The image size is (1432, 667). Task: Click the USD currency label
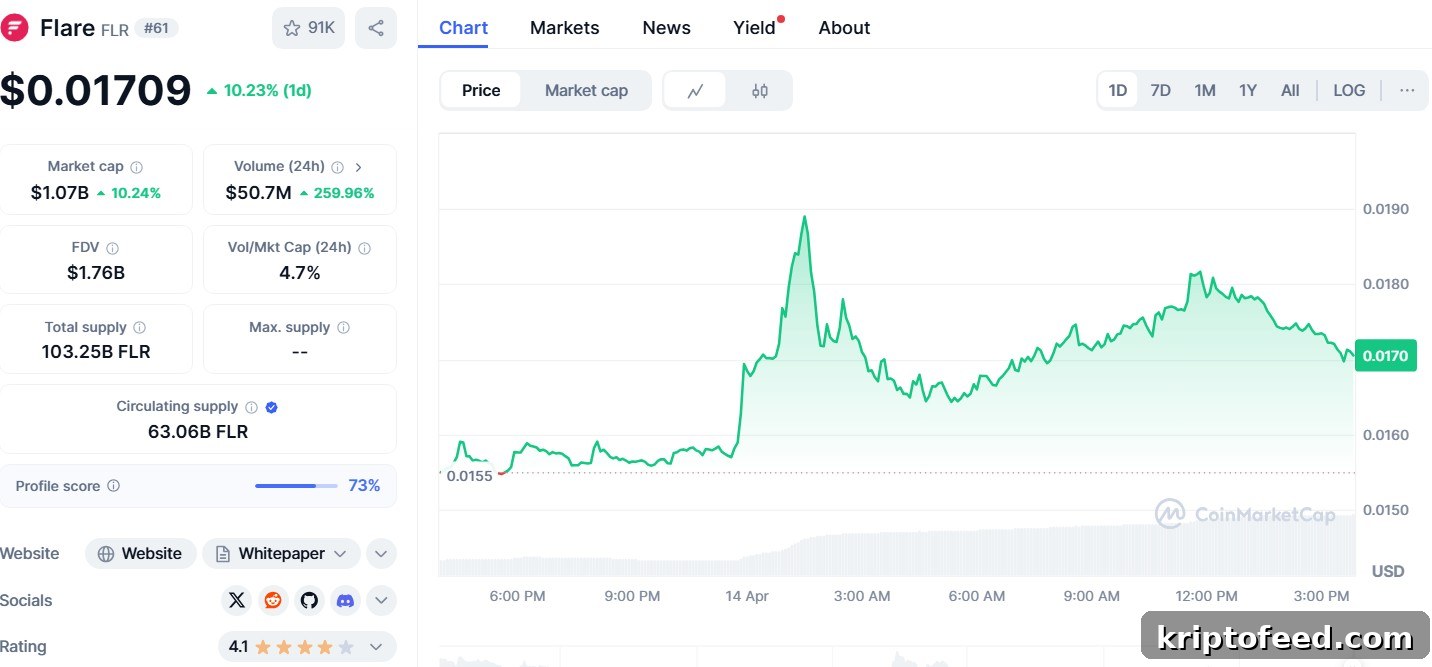[x=1388, y=572]
